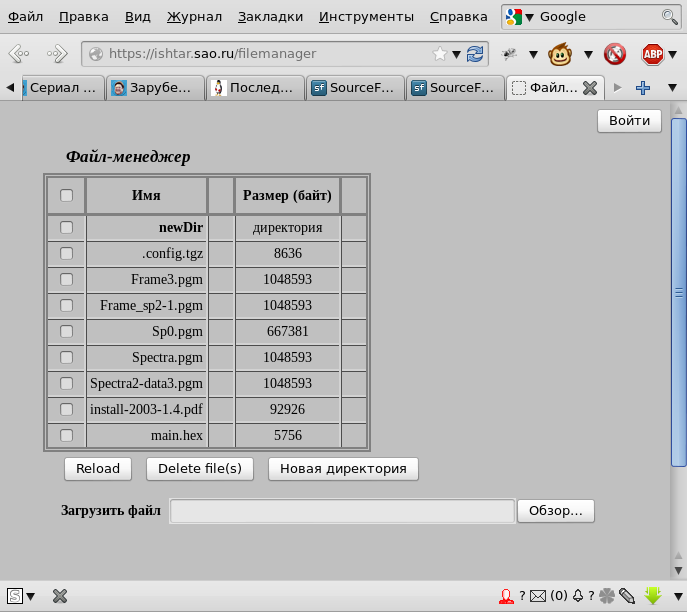The height and width of the screenshot is (612, 687).
Task: Open the search engine dropdown next to Google
Action: coord(529,18)
